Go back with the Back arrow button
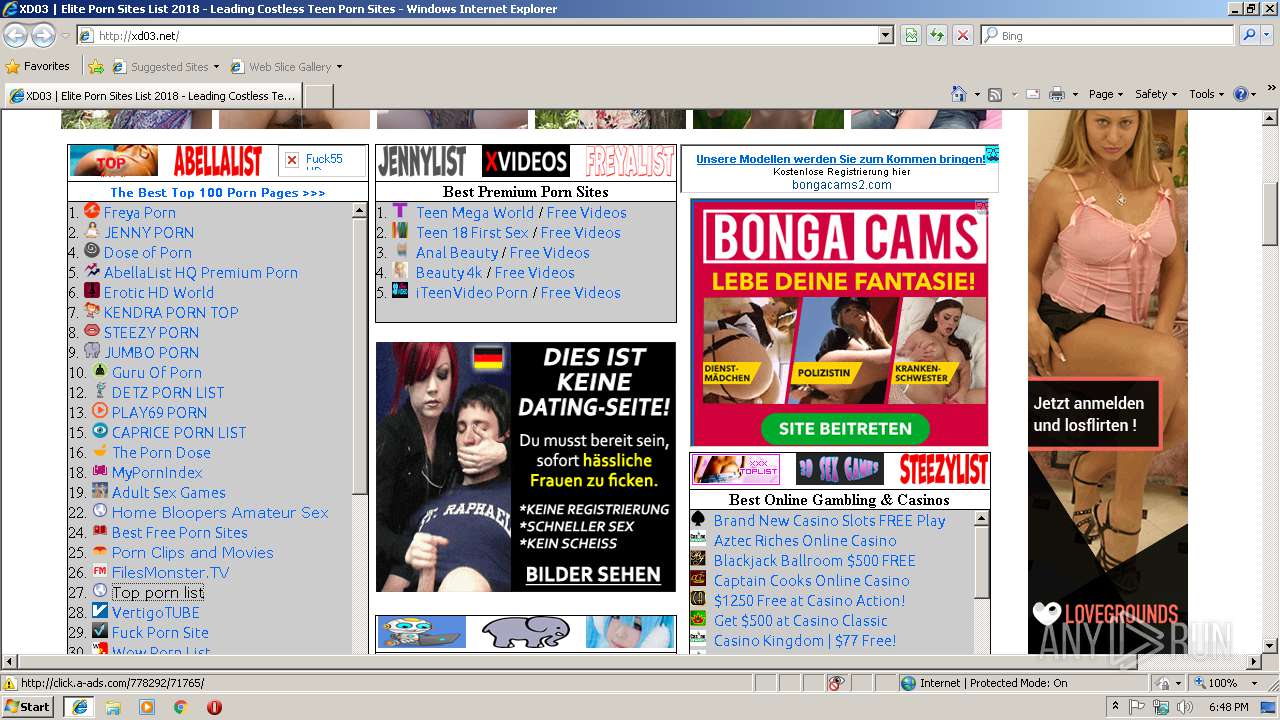Viewport: 1280px width, 720px height. pos(15,35)
